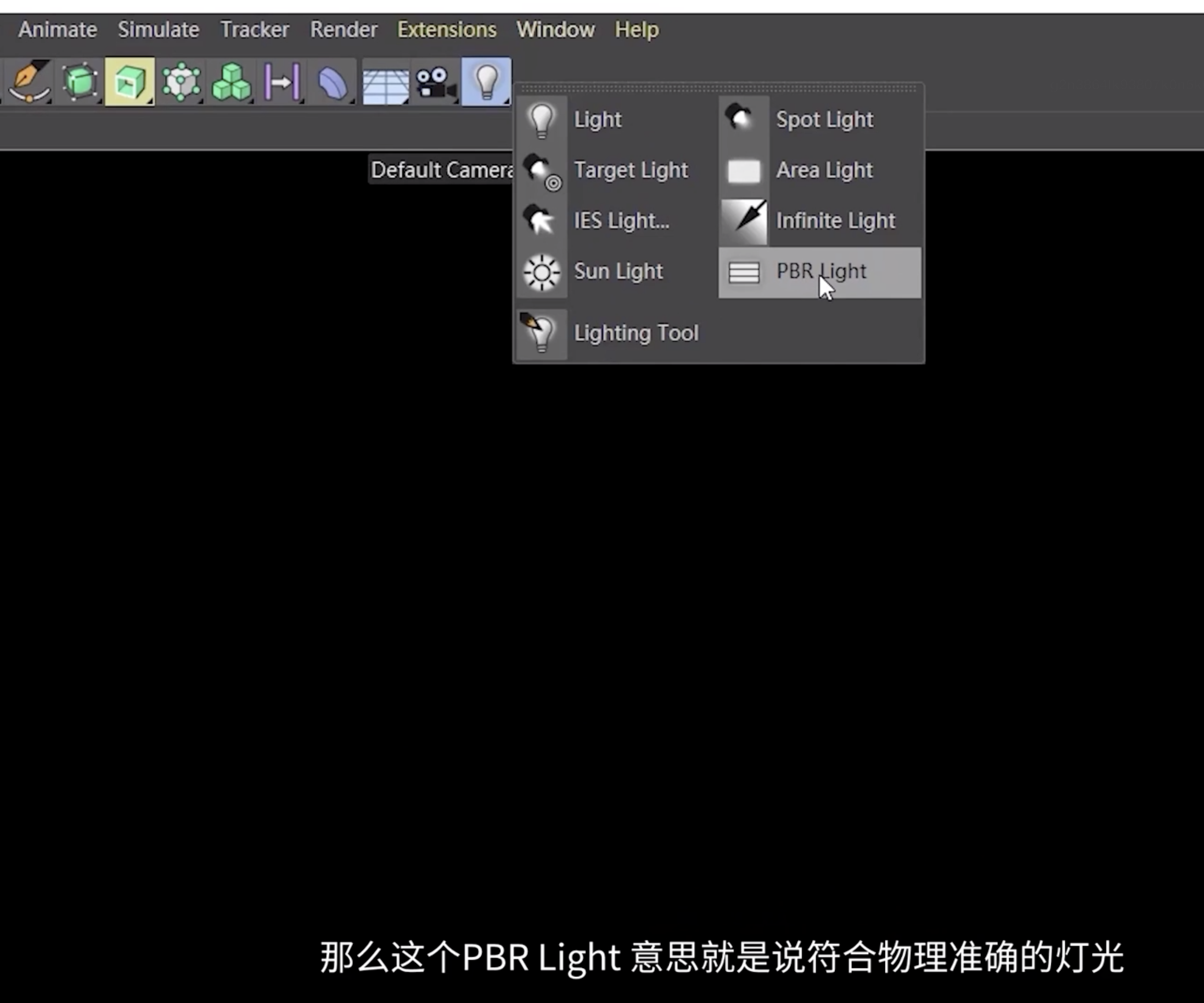
Task: Open the Render menu
Action: pyautogui.click(x=344, y=29)
